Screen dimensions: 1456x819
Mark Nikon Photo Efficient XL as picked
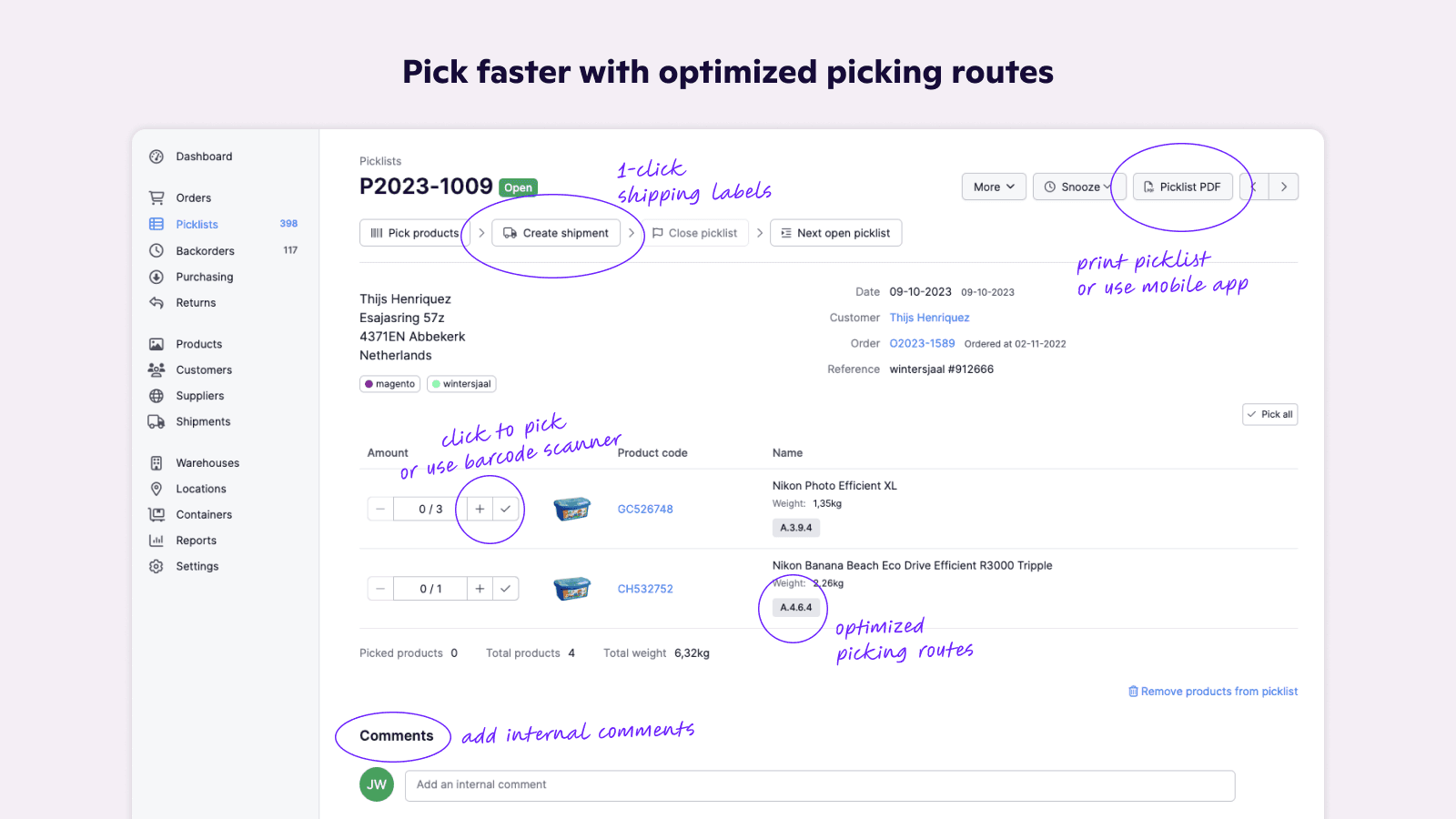coord(505,509)
